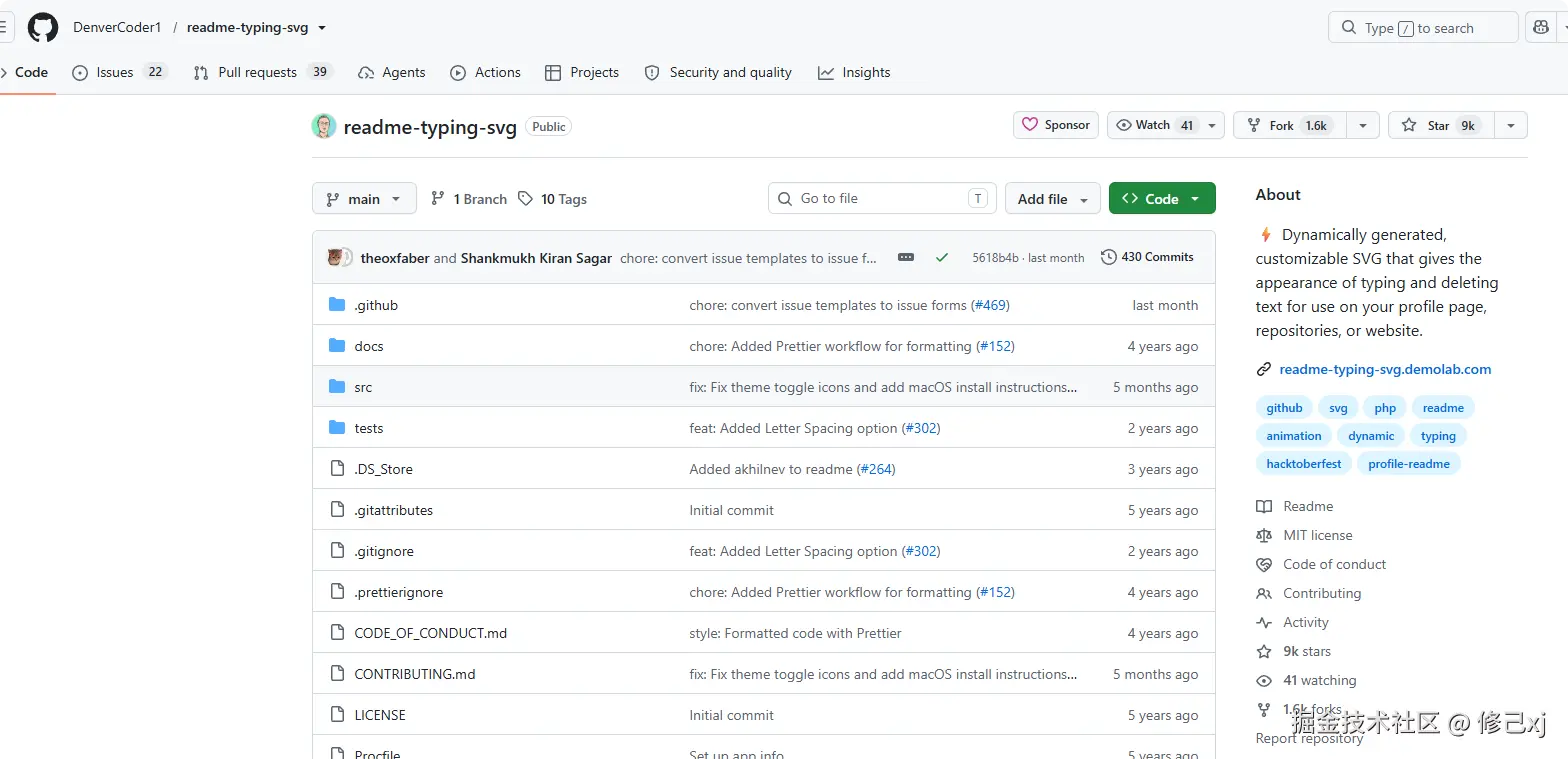Select the .DS_Store file icon

click(337, 469)
